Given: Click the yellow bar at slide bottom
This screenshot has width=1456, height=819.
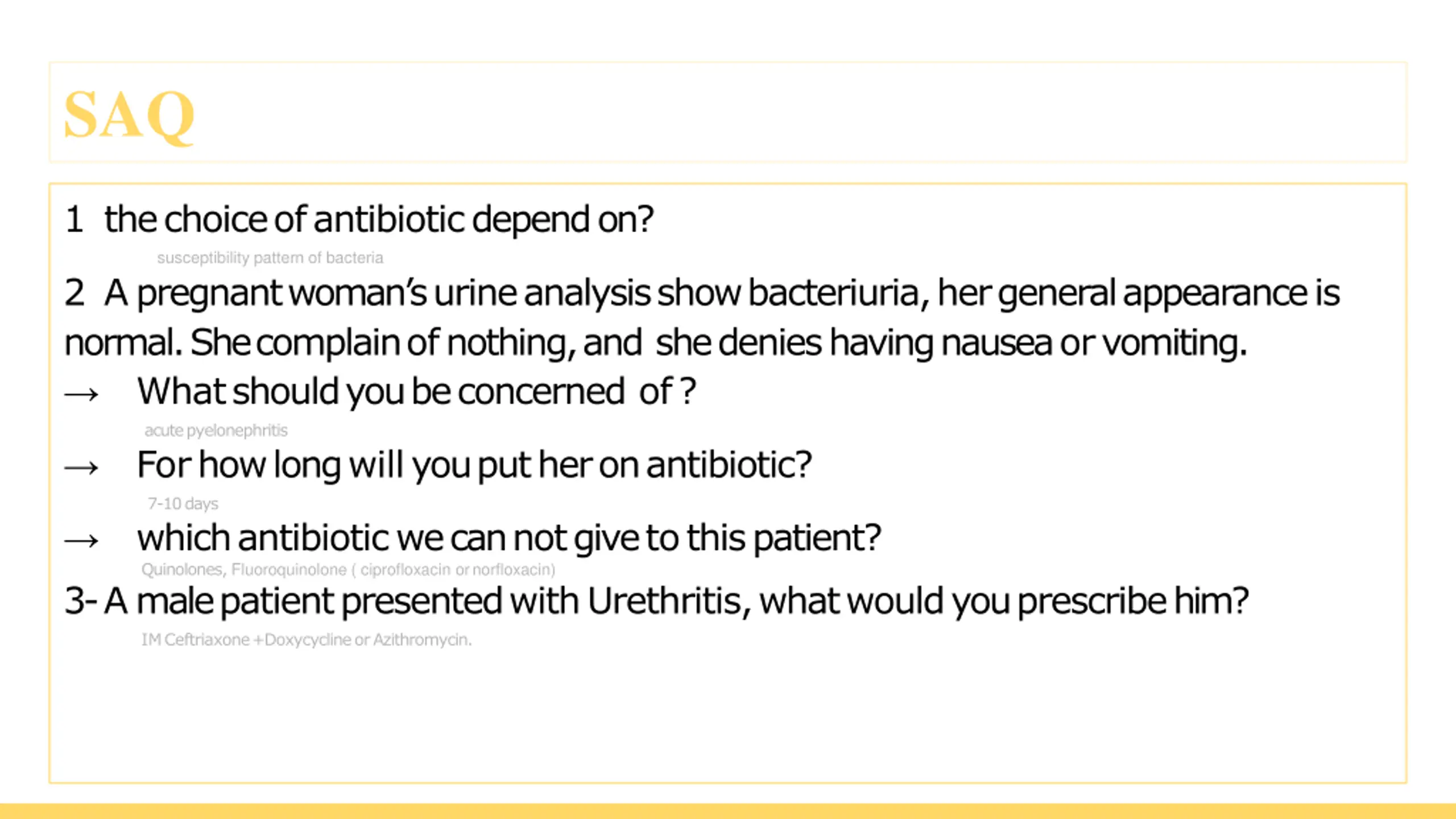Looking at the screenshot, I should pos(728,811).
